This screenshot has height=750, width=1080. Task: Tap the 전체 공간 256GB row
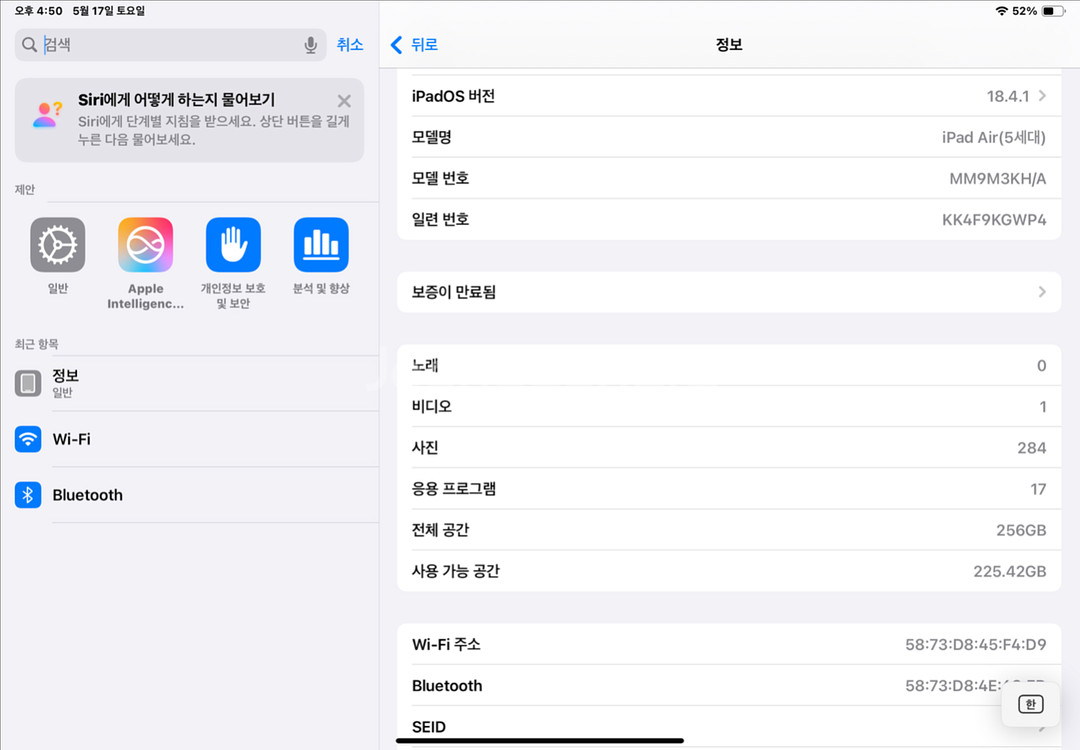coord(729,530)
